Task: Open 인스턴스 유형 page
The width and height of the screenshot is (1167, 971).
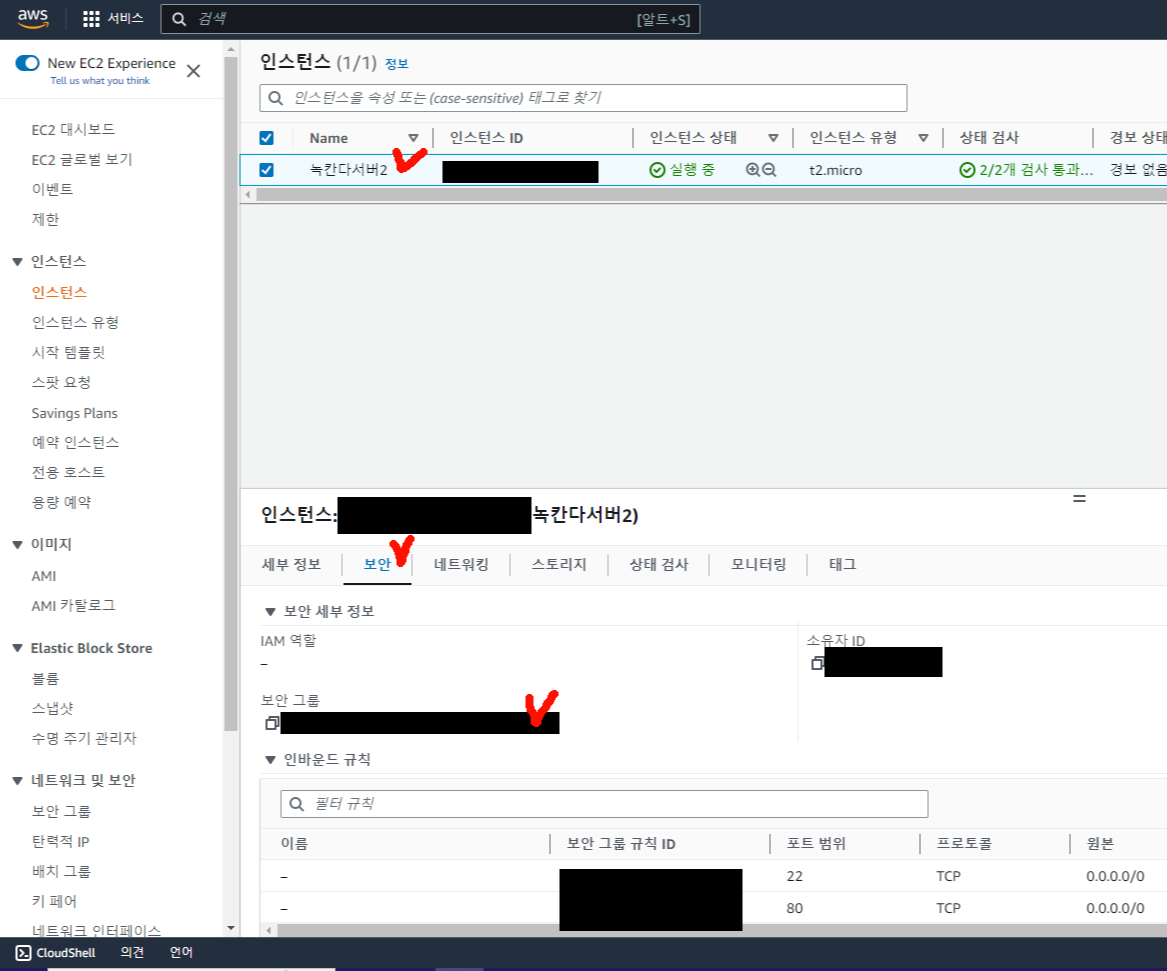Action: click(x=75, y=322)
